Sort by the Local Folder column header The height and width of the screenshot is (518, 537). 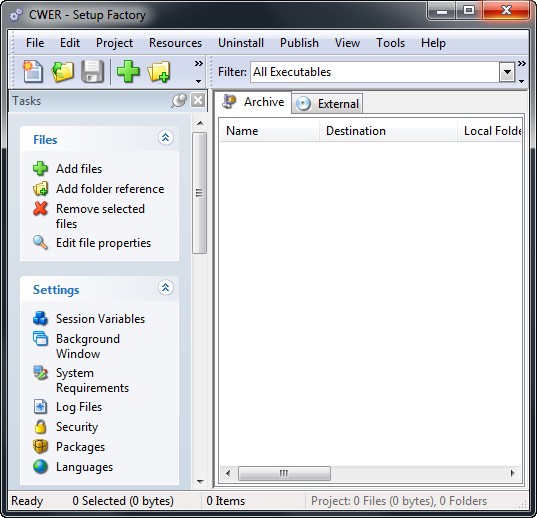click(490, 131)
